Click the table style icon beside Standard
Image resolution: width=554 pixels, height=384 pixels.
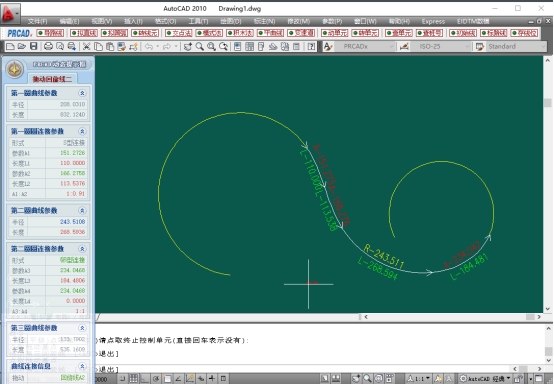479,46
